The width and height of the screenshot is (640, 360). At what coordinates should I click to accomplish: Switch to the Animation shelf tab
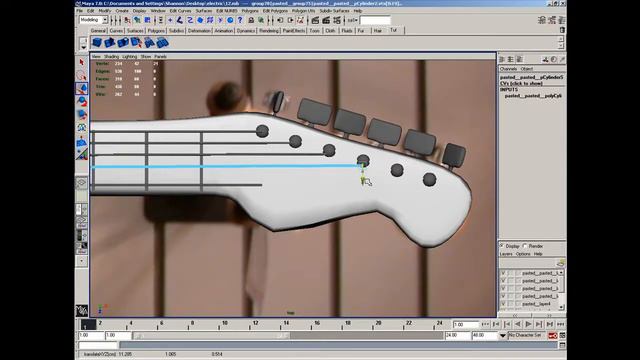click(x=224, y=31)
